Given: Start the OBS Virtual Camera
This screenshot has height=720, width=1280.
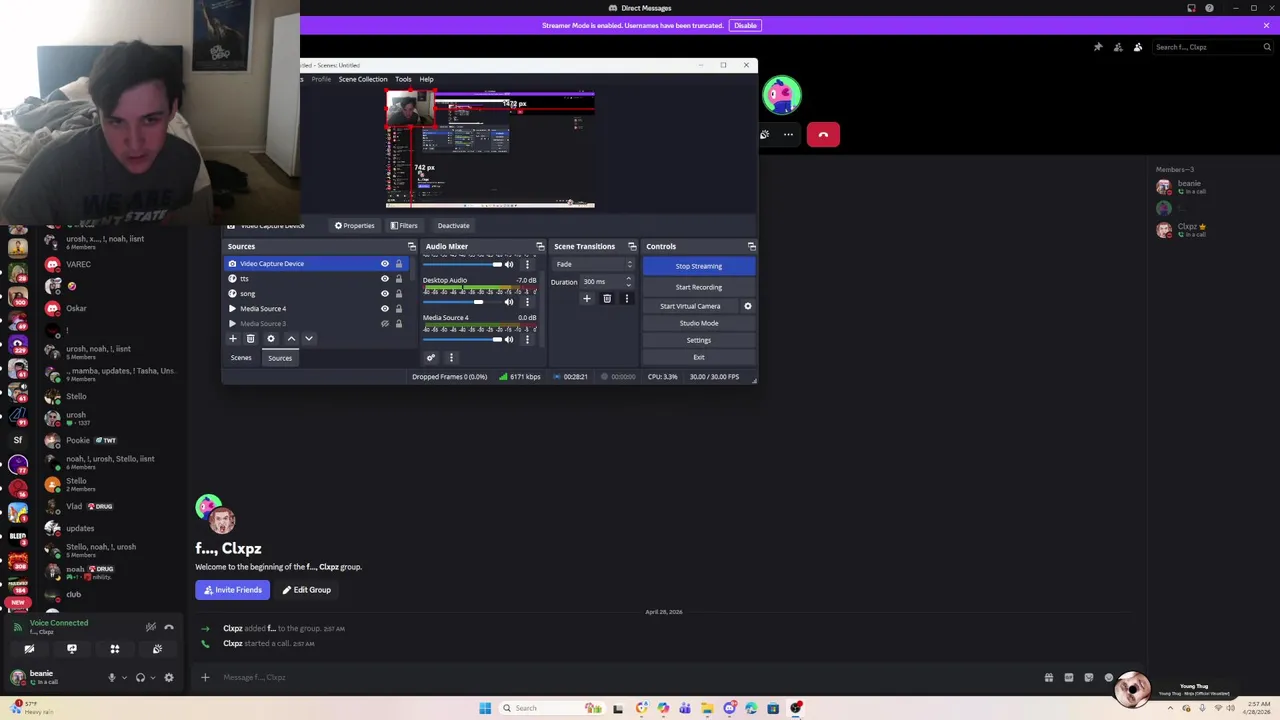Looking at the screenshot, I should (x=690, y=306).
